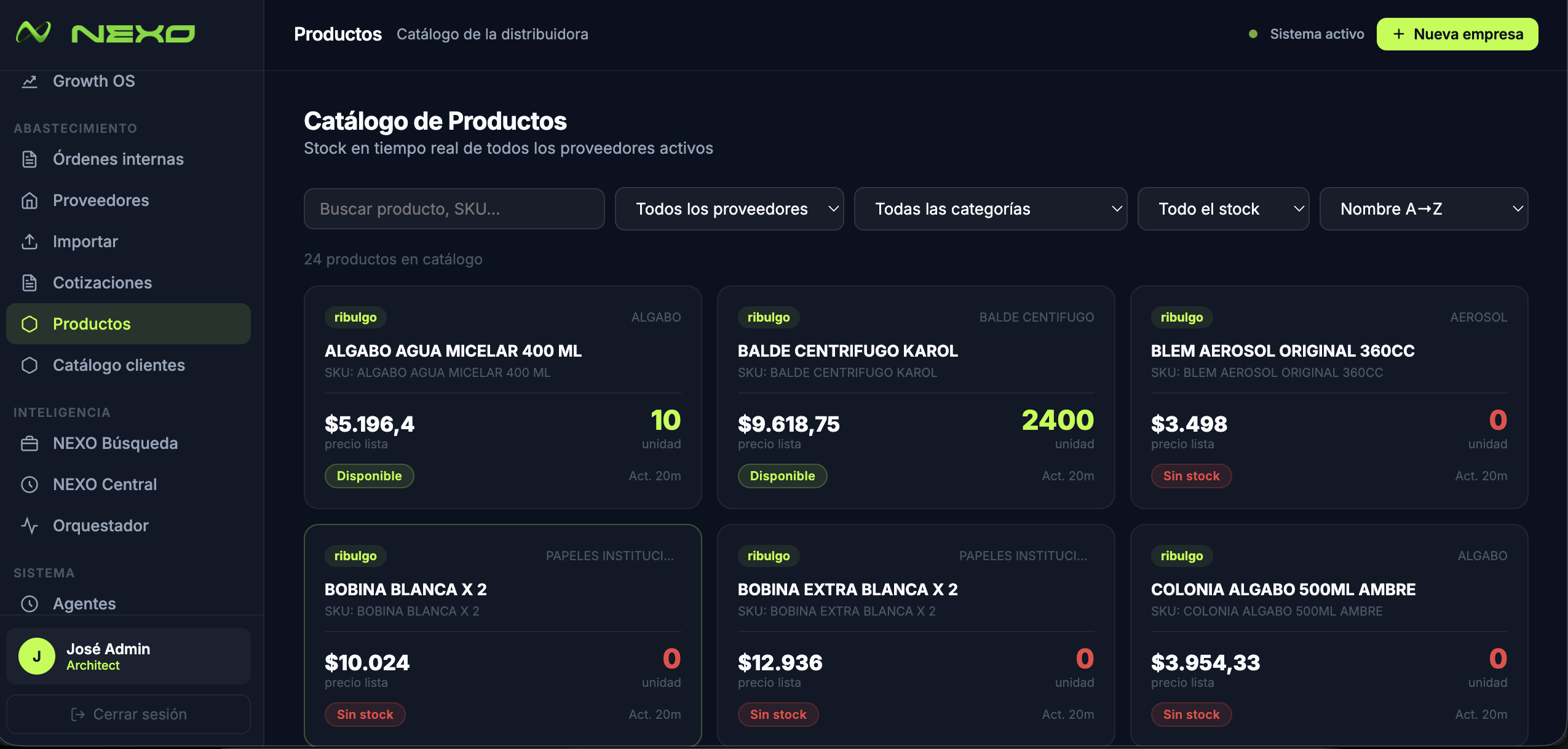Click Sin stock badge on BOBINA BLANCA X 2 card
Viewport: 1568px width, 749px height.
[365, 715]
